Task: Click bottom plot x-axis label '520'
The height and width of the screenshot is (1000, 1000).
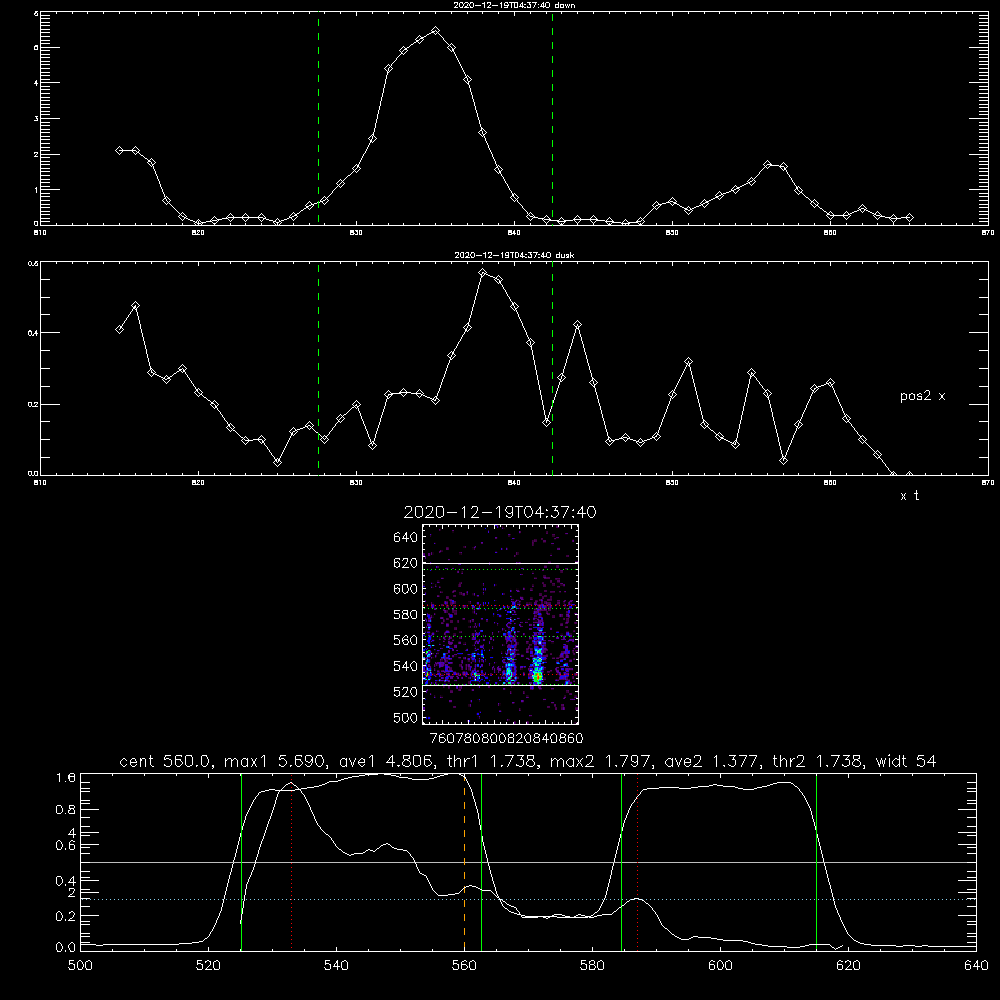Action: pyautogui.click(x=208, y=966)
